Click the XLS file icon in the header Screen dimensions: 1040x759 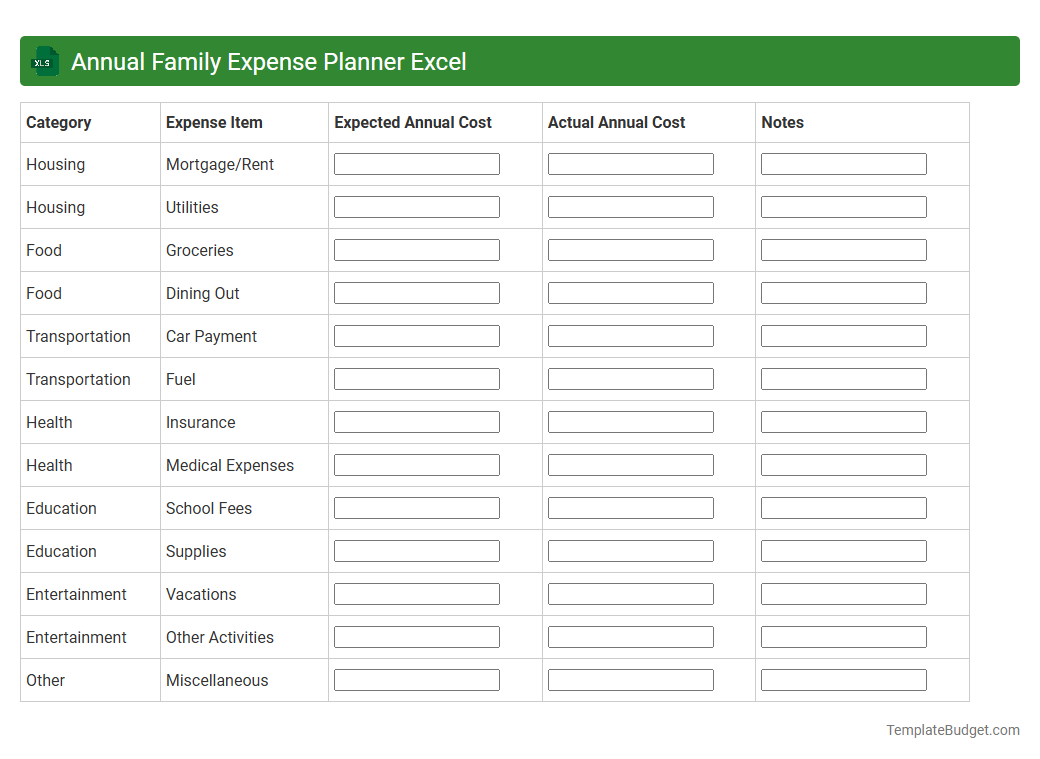44,61
